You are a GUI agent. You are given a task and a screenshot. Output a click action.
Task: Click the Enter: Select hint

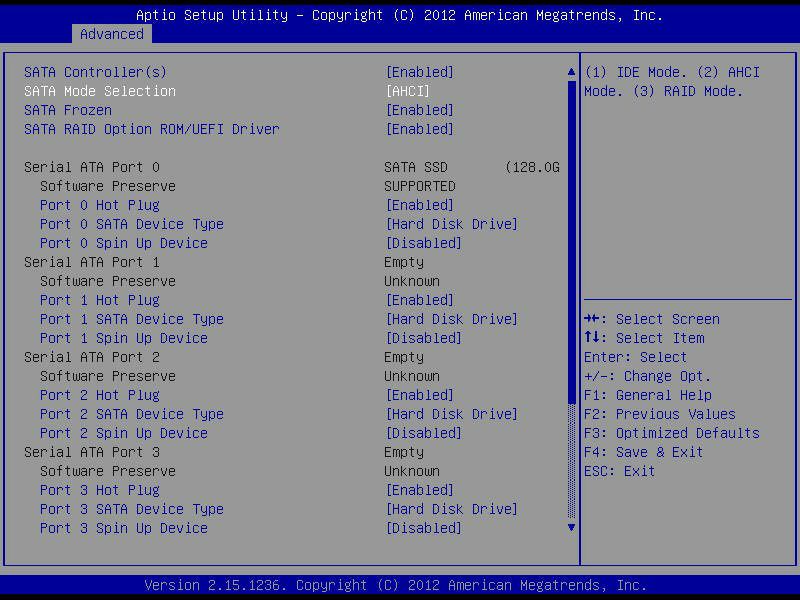point(636,357)
